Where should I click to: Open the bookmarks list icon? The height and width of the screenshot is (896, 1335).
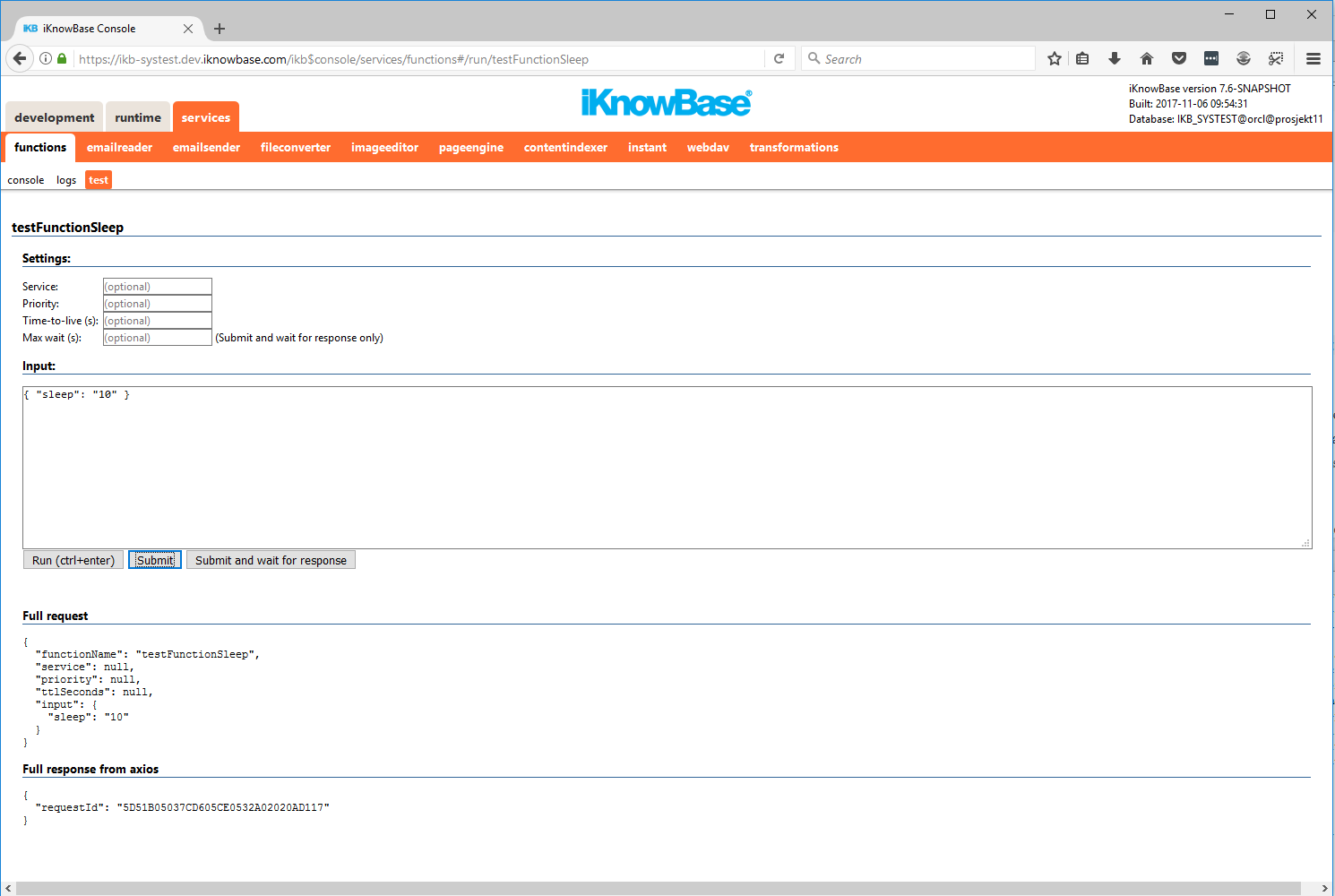(1082, 58)
